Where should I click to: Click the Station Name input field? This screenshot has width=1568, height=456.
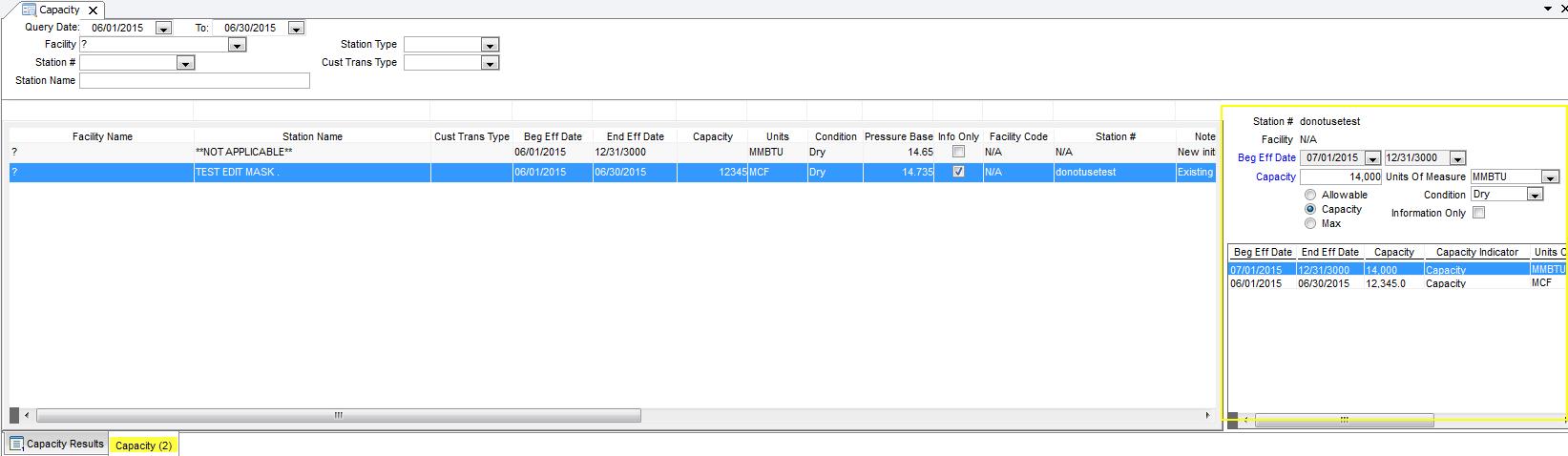coord(195,81)
